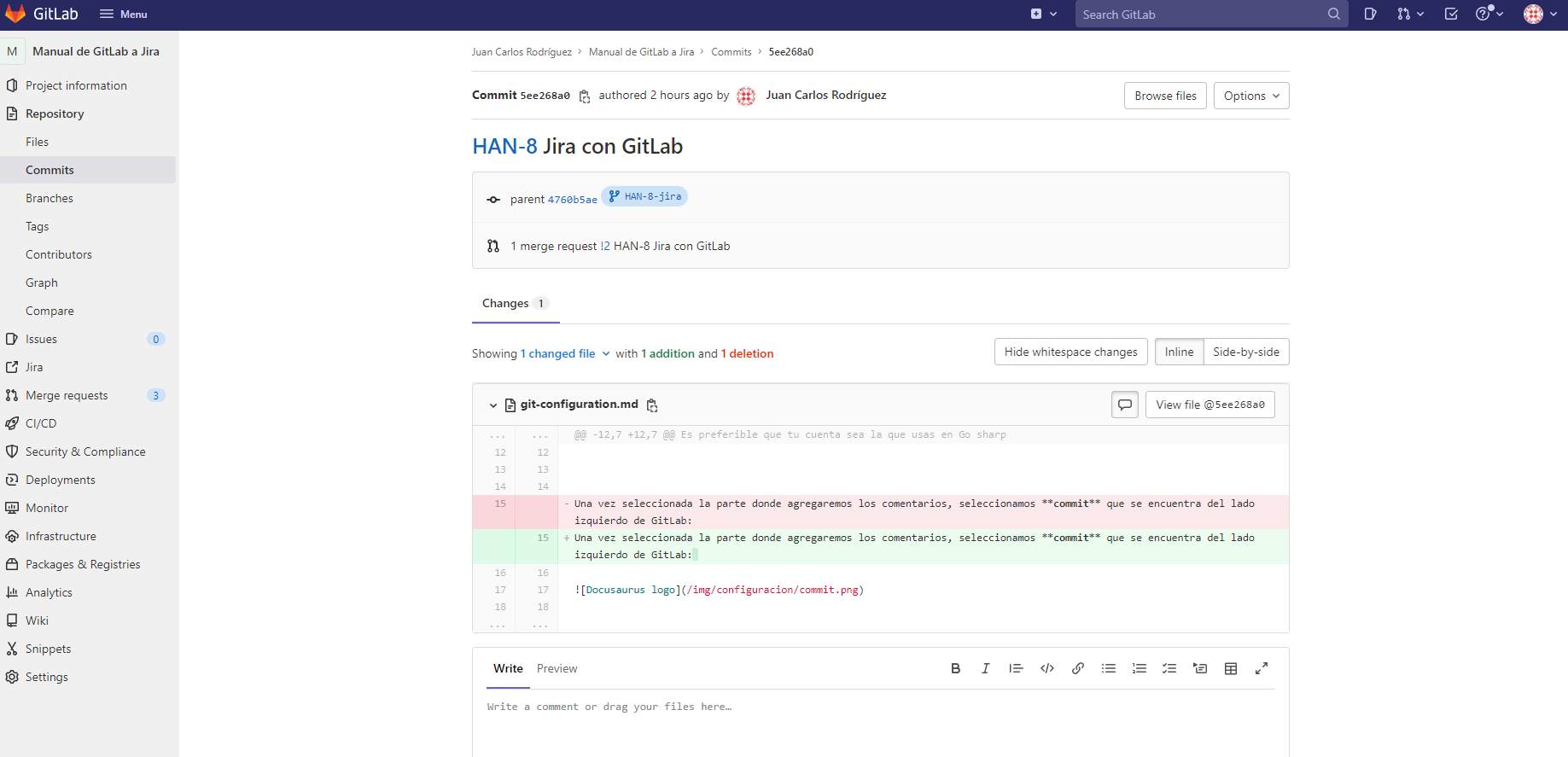1568x757 pixels.
Task: Switch to Side-by-side diff view
Action: (x=1246, y=352)
